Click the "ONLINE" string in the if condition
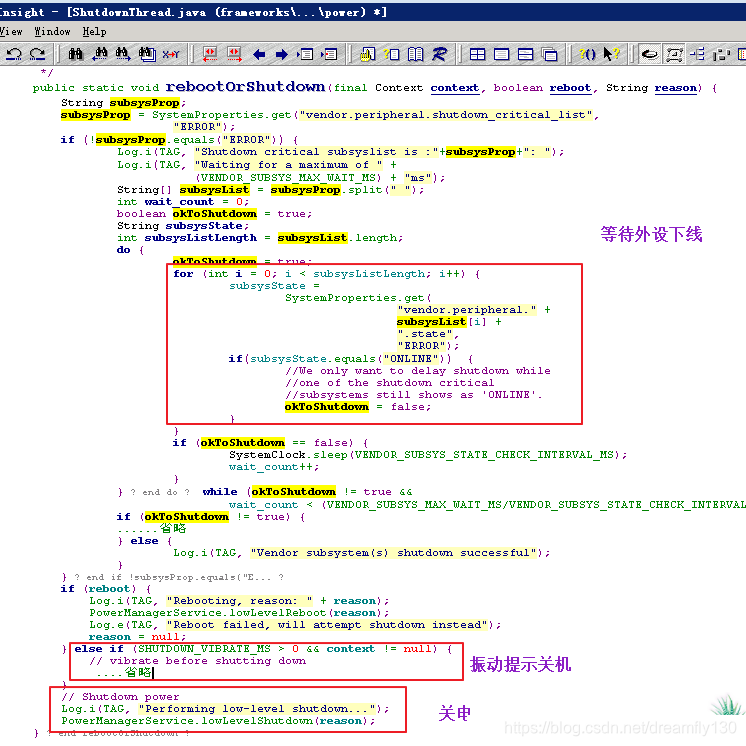The width and height of the screenshot is (746, 746). click(x=411, y=359)
